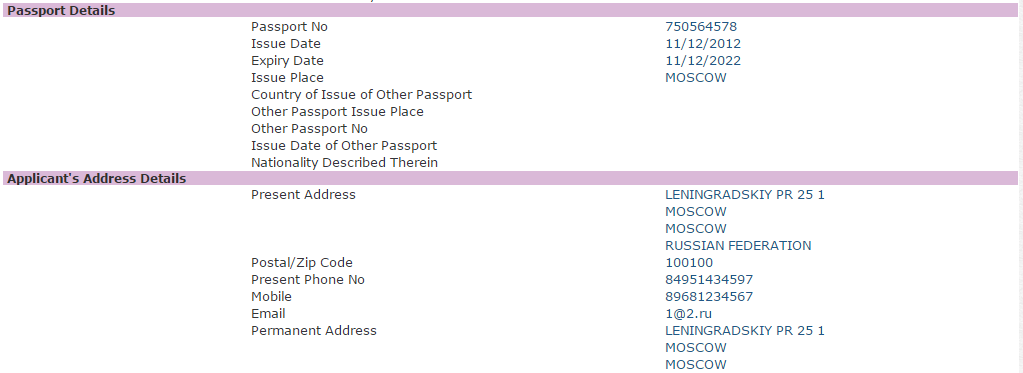Click the Issue Place value MOSCOW
This screenshot has height=373, width=1023.
coord(695,78)
